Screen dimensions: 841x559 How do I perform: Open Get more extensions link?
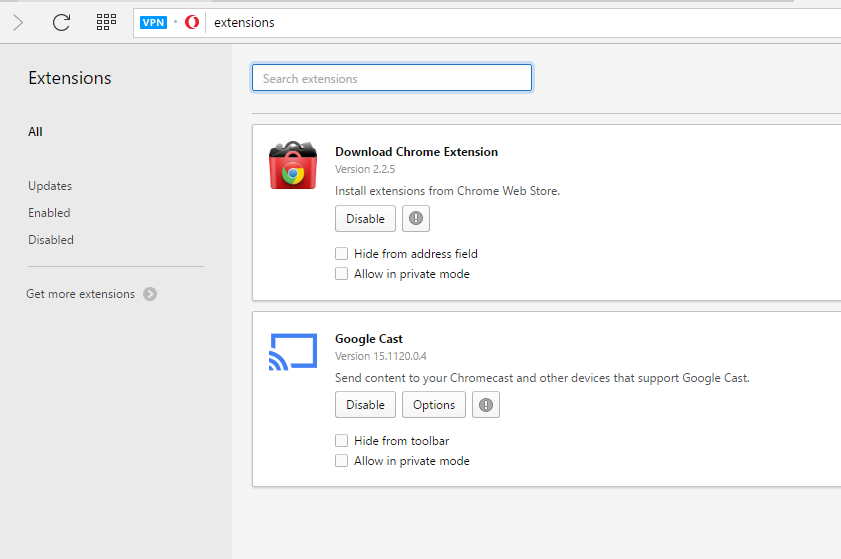(80, 294)
